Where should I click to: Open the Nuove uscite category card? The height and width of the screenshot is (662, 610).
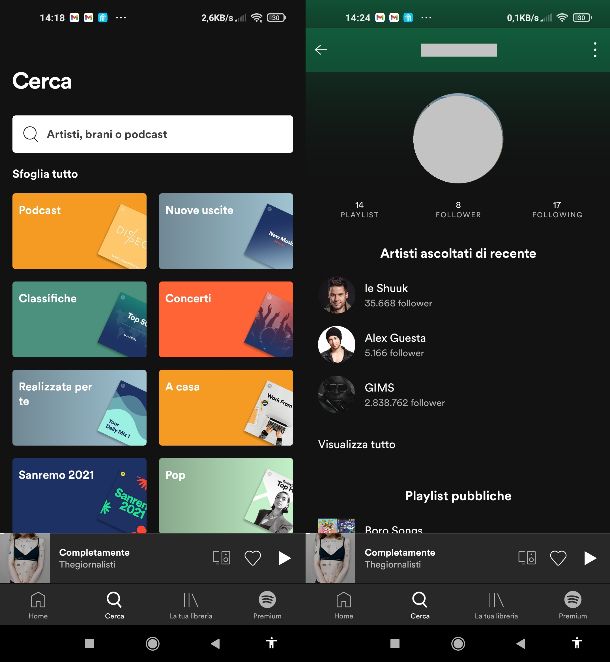[x=226, y=231]
